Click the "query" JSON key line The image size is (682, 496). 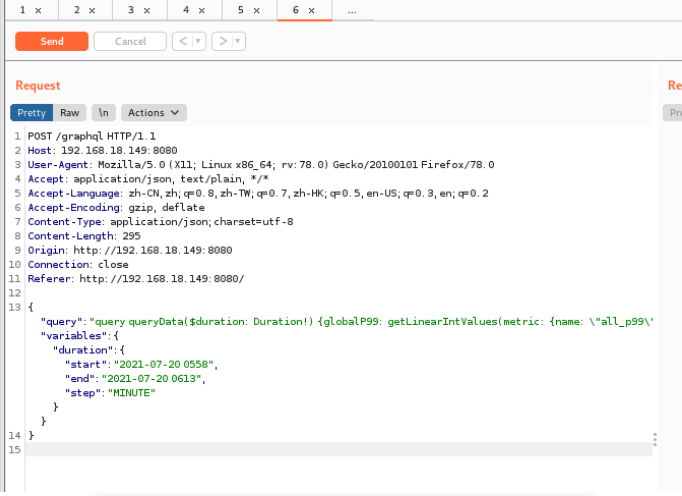(x=347, y=322)
